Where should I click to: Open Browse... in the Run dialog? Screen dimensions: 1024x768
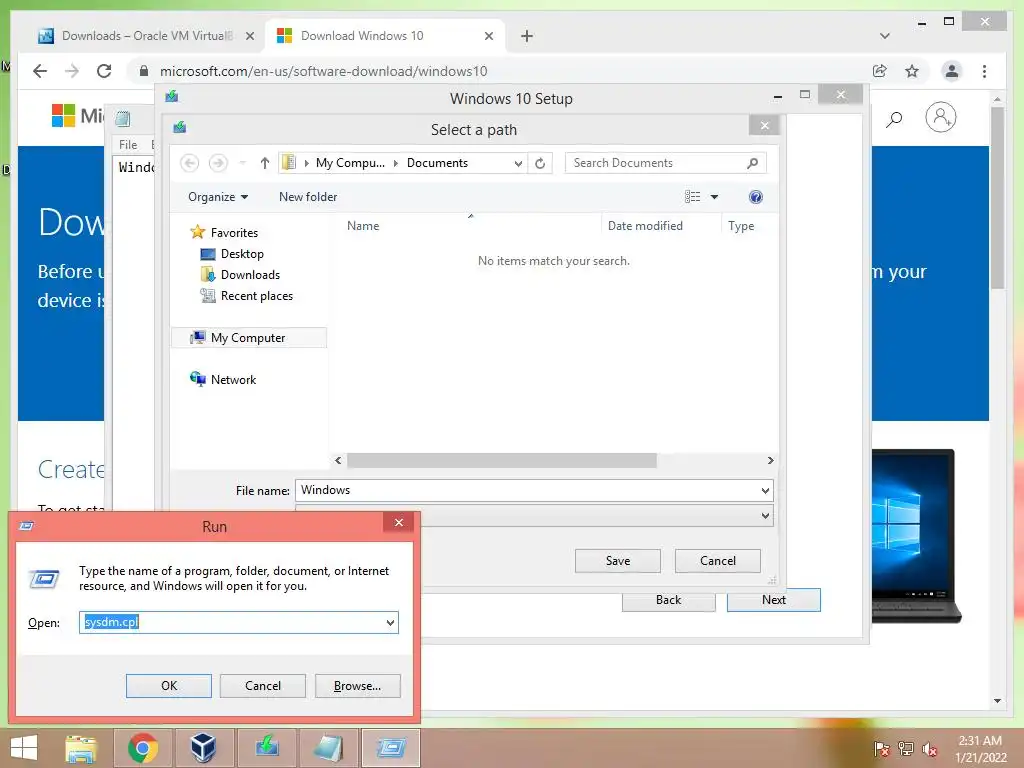tap(357, 686)
